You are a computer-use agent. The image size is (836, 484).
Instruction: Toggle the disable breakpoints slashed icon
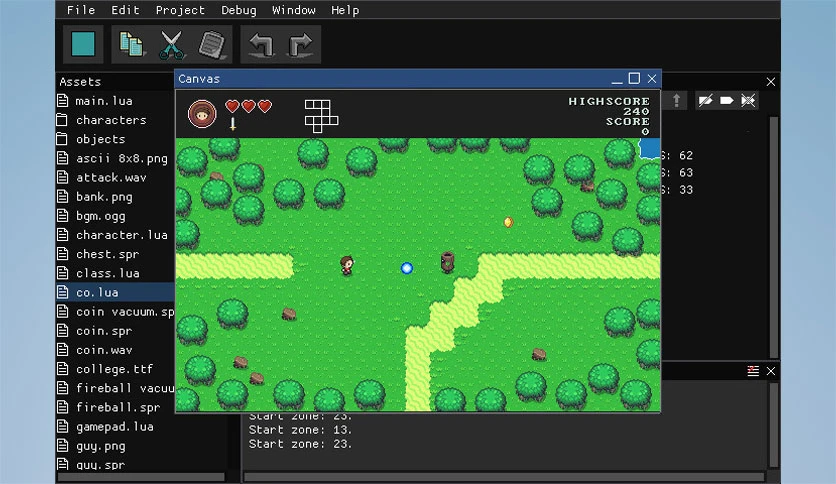click(705, 100)
